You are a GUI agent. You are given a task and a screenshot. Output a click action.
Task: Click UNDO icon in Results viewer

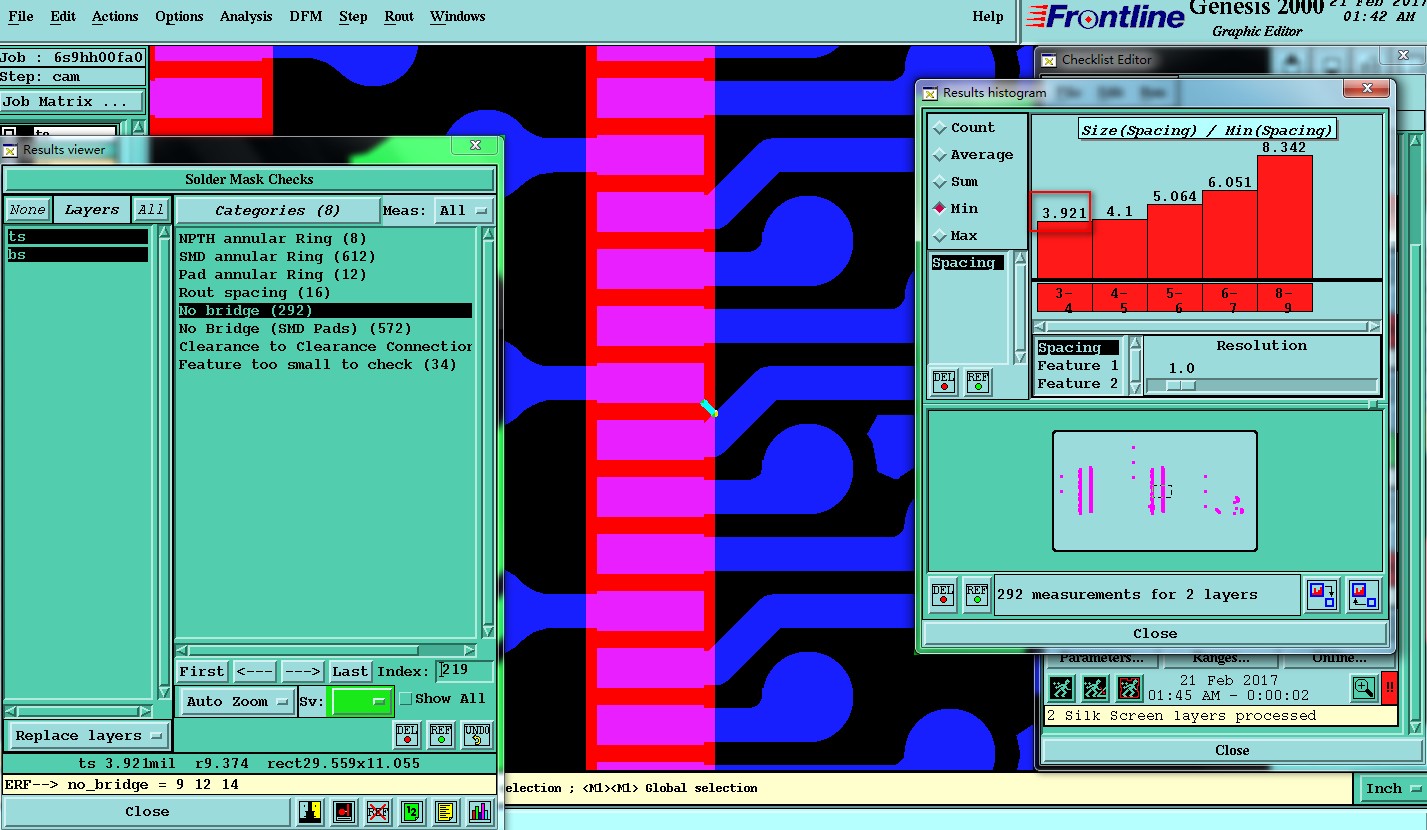476,735
